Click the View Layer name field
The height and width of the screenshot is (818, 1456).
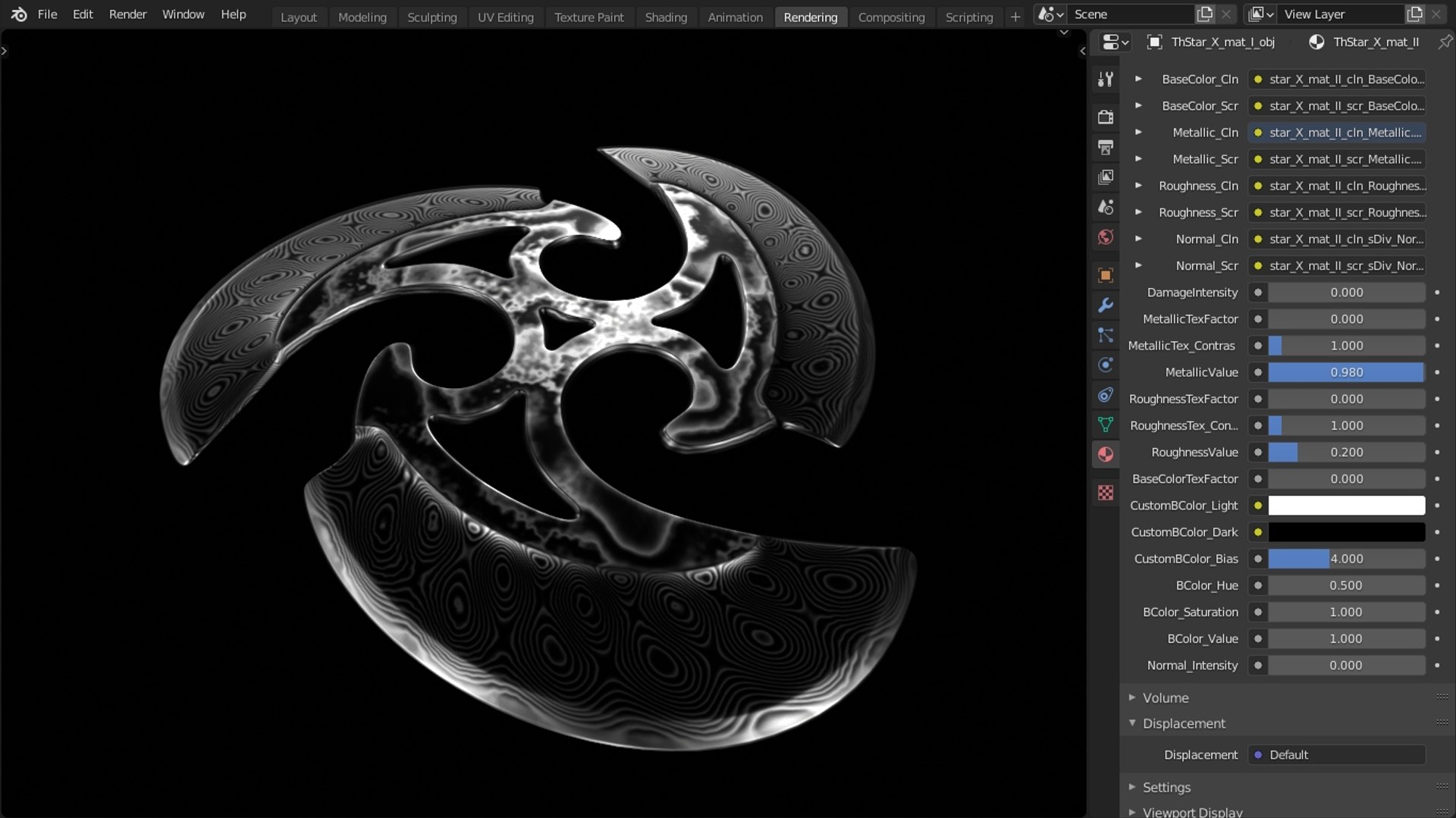pos(1341,14)
